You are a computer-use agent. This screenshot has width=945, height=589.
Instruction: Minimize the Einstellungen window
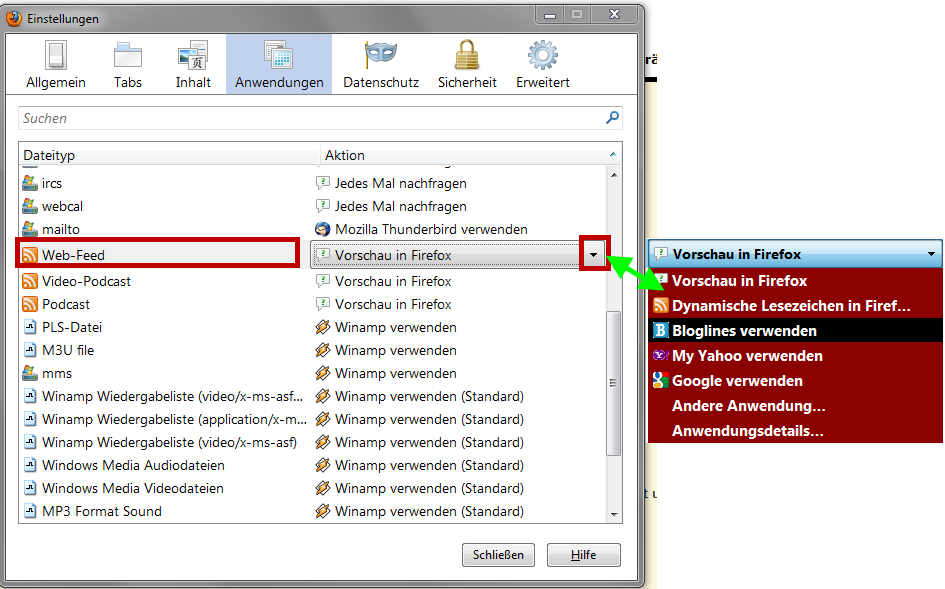click(x=550, y=14)
